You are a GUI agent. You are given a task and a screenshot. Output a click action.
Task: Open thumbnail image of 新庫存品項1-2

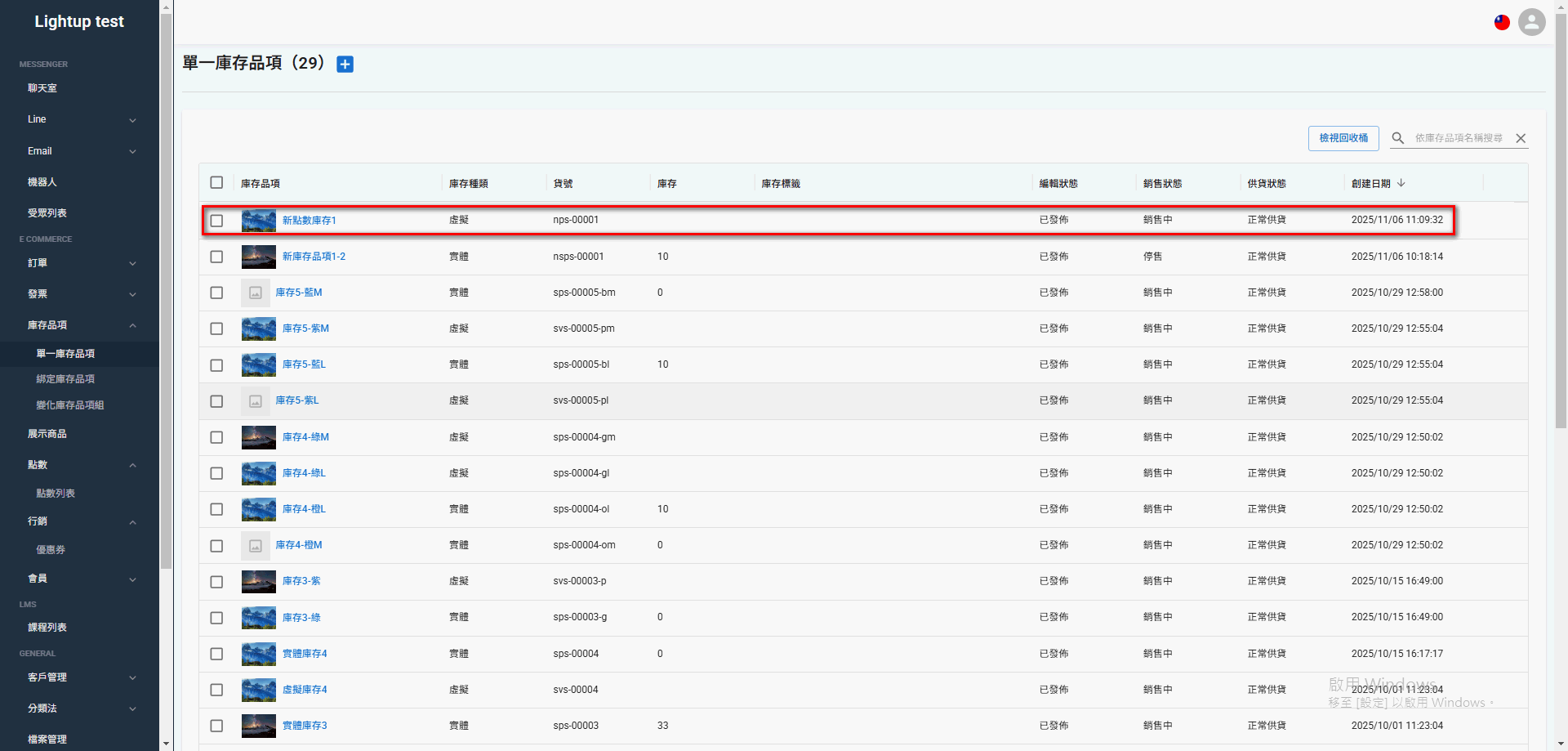259,257
